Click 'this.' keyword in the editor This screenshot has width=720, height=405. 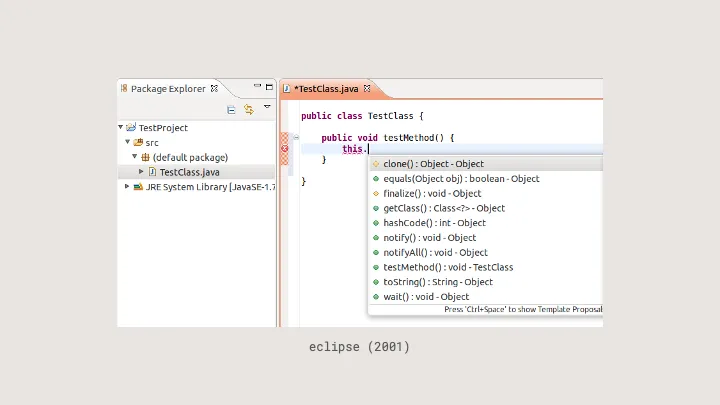click(354, 149)
